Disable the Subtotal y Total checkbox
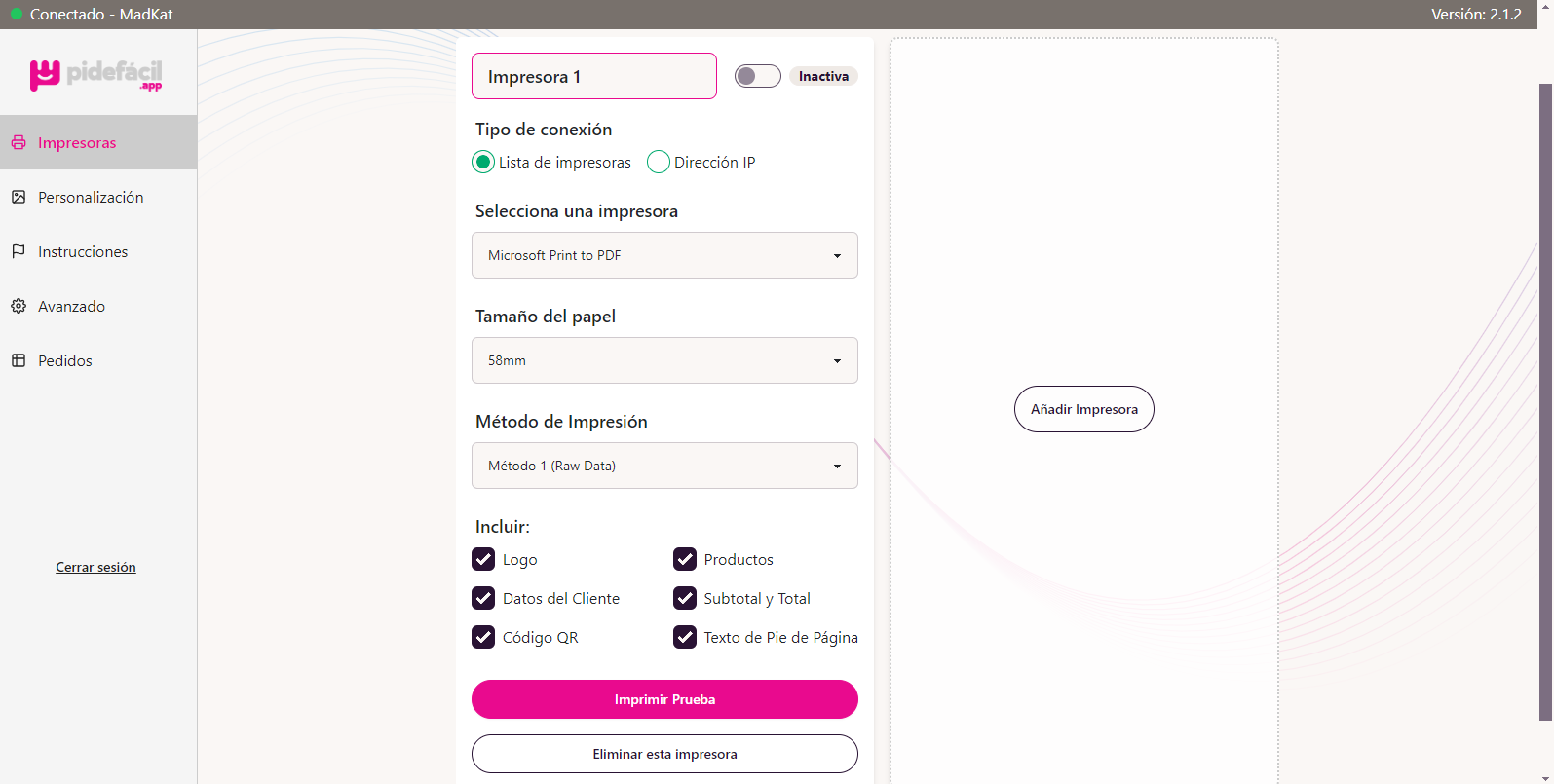Image resolution: width=1554 pixels, height=784 pixels. 684,598
